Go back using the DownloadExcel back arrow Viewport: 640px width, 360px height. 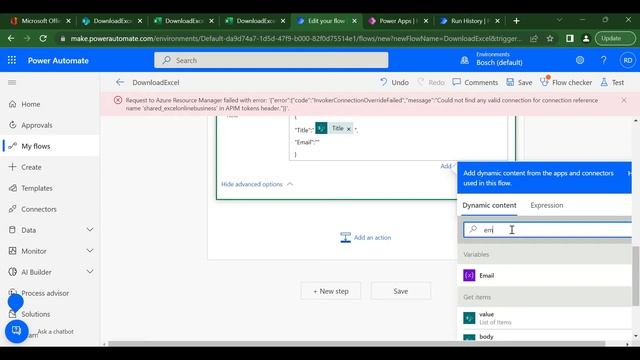tap(120, 82)
